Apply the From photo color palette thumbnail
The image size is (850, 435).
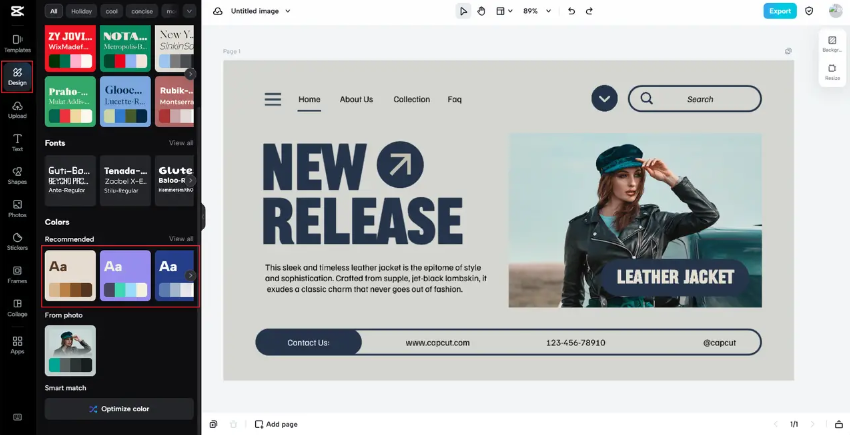click(x=70, y=350)
